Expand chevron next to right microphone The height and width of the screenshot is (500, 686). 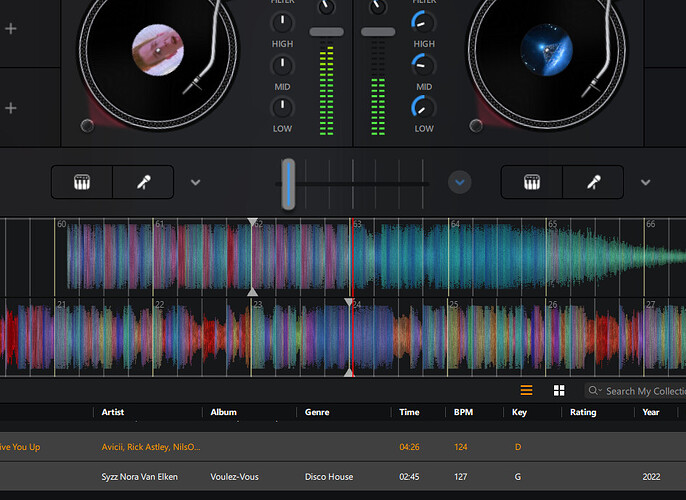[645, 182]
